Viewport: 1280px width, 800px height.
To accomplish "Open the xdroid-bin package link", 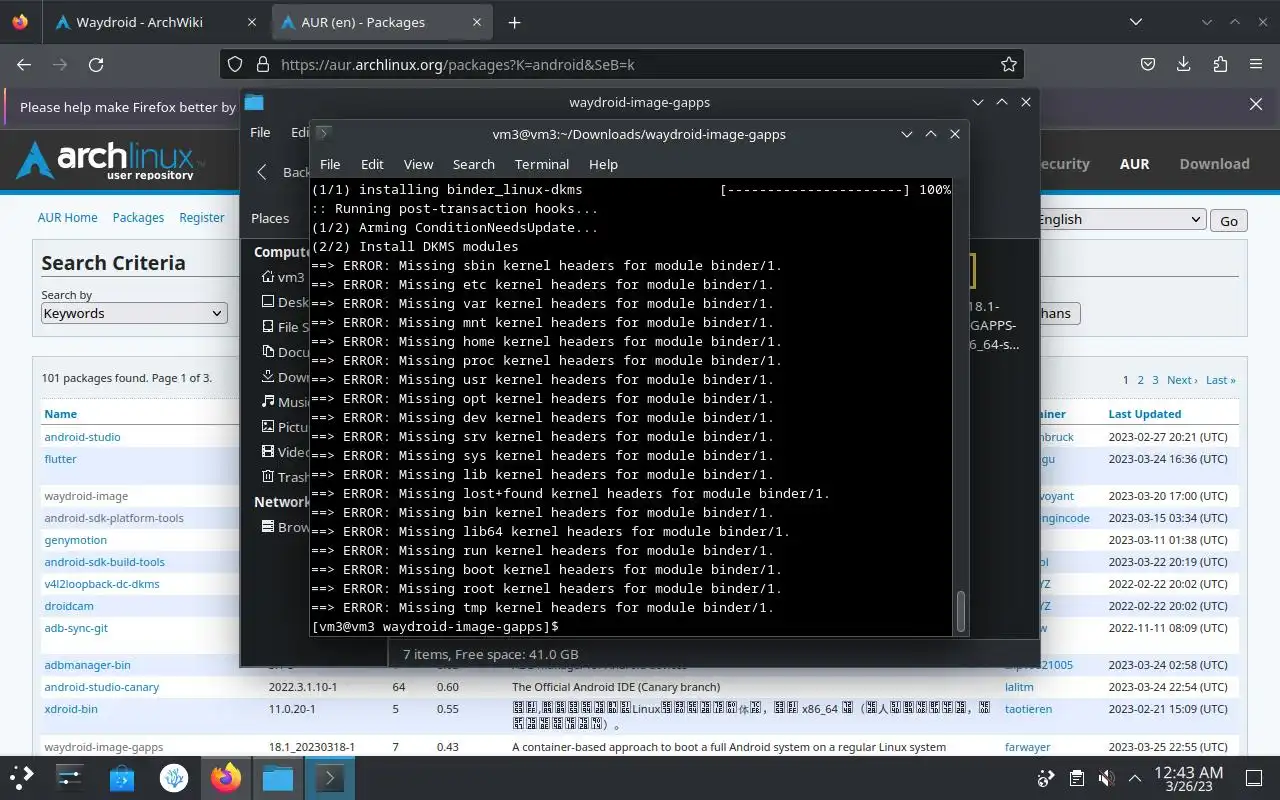I will [71, 709].
